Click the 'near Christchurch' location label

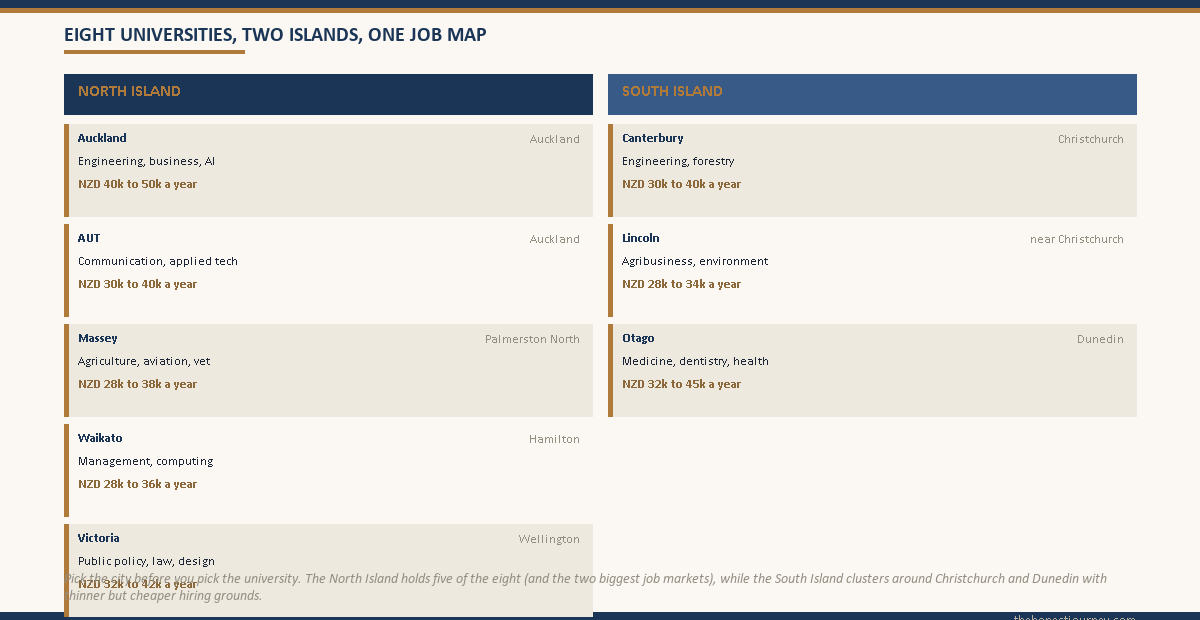click(x=1077, y=239)
